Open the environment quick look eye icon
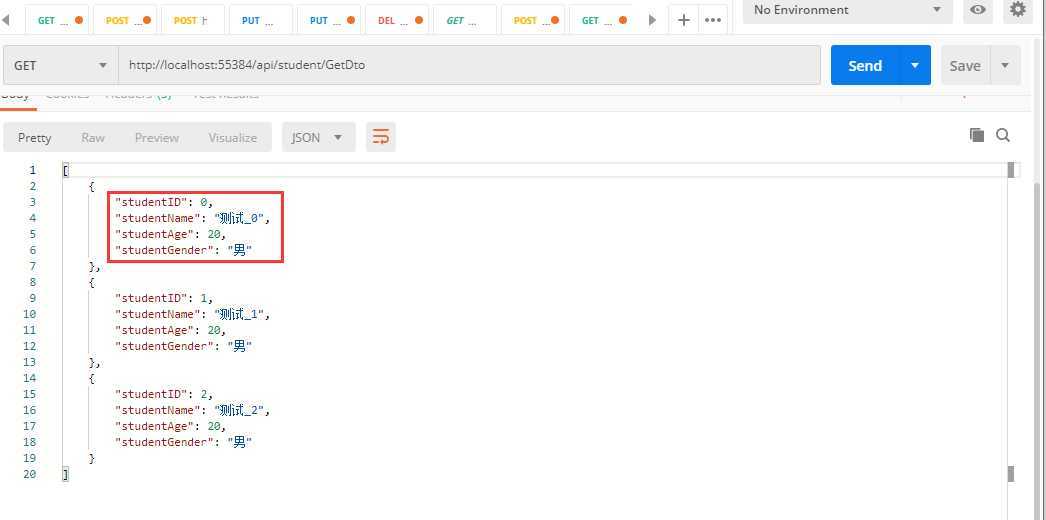The image size is (1046, 520). (x=977, y=9)
